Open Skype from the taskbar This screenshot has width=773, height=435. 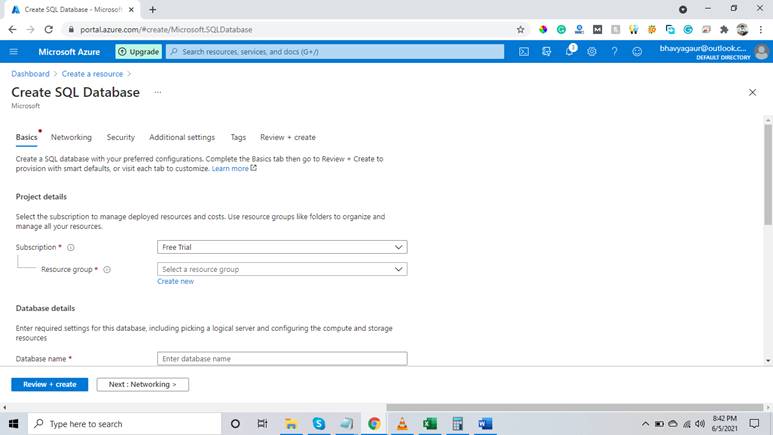(x=318, y=424)
